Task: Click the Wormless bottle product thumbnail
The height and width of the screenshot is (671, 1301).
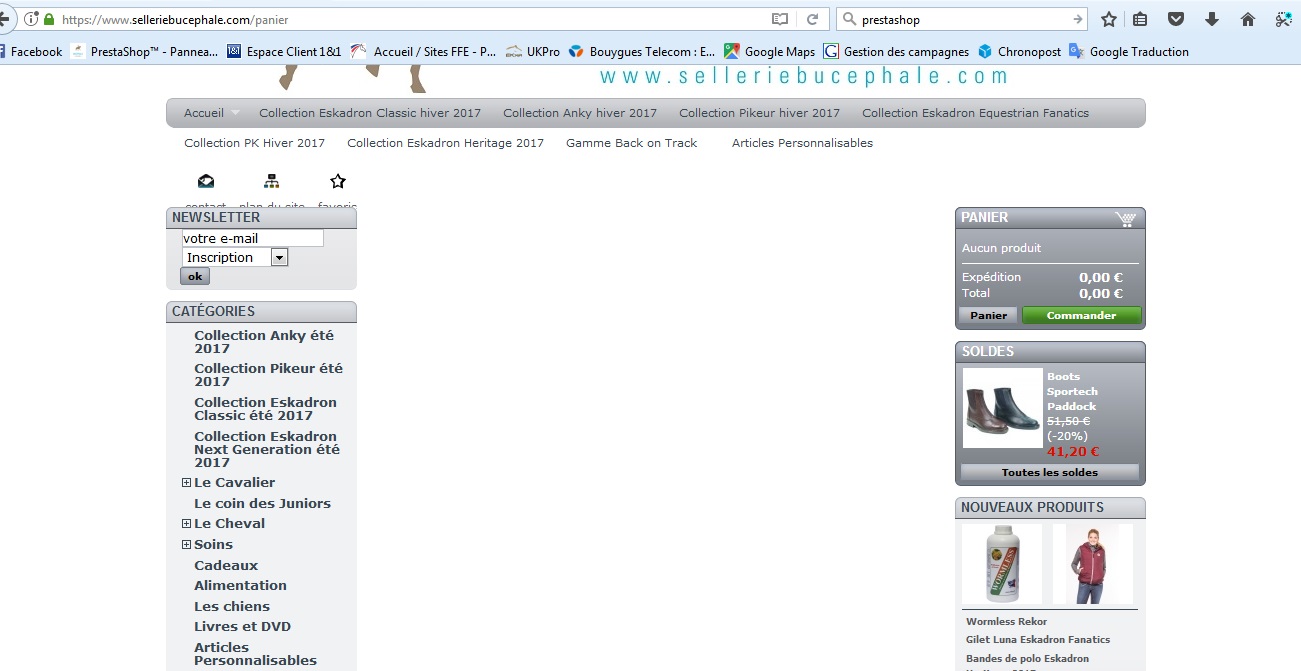Action: click(x=1002, y=564)
